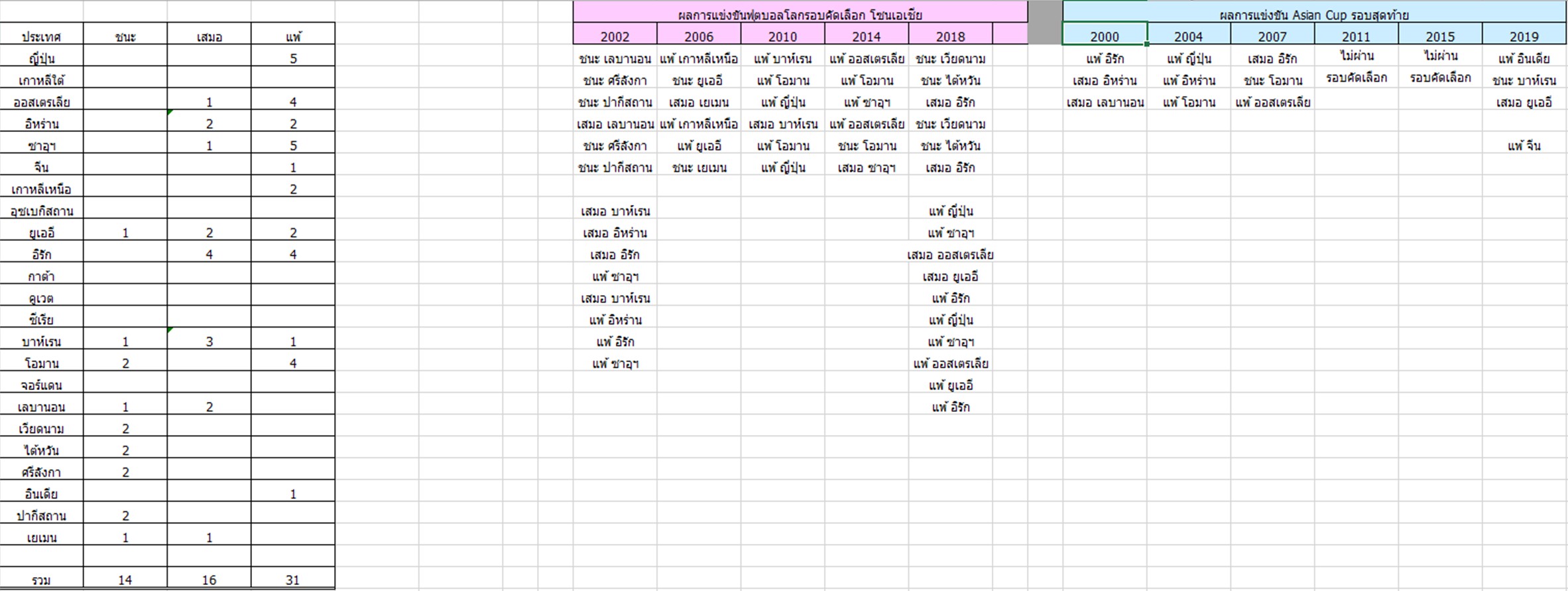The width and height of the screenshot is (1568, 591).
Task: Select the selected 2000 header cell
Action: coord(1104,36)
